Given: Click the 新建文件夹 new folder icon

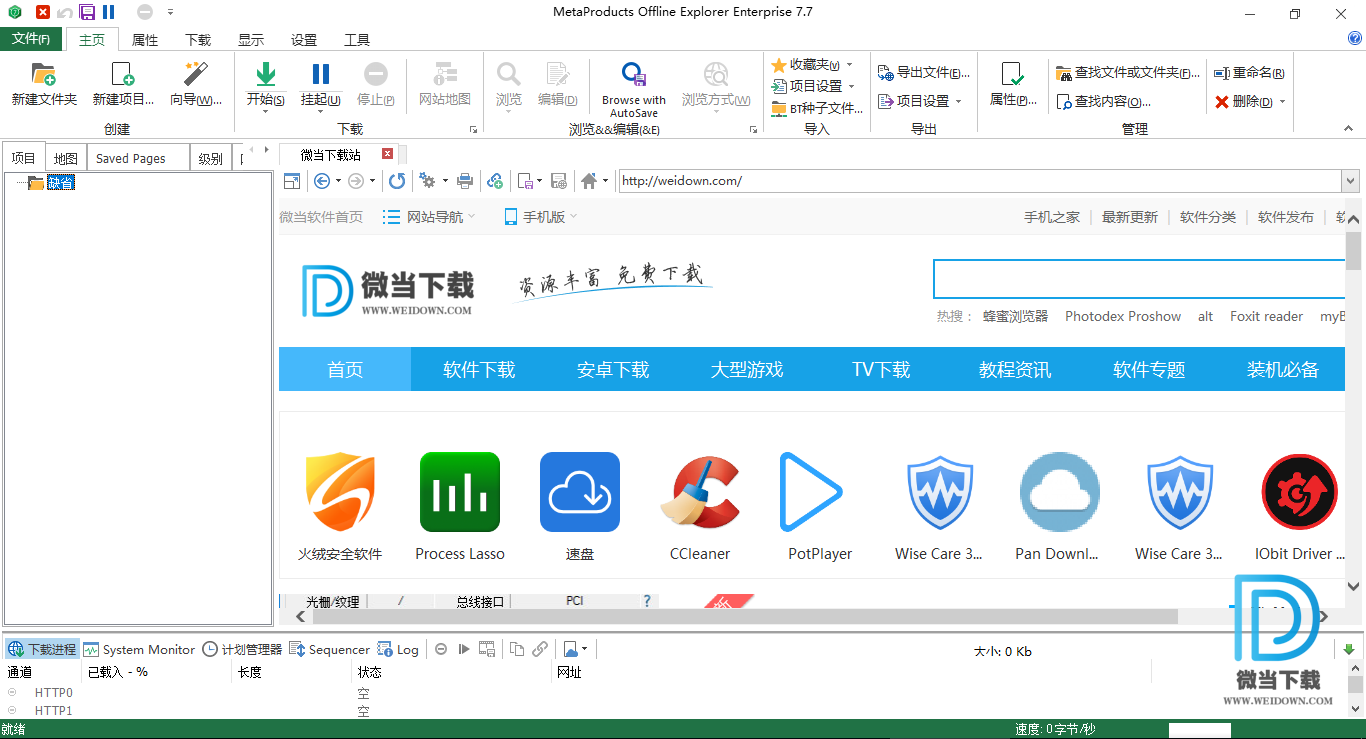Looking at the screenshot, I should (44, 74).
